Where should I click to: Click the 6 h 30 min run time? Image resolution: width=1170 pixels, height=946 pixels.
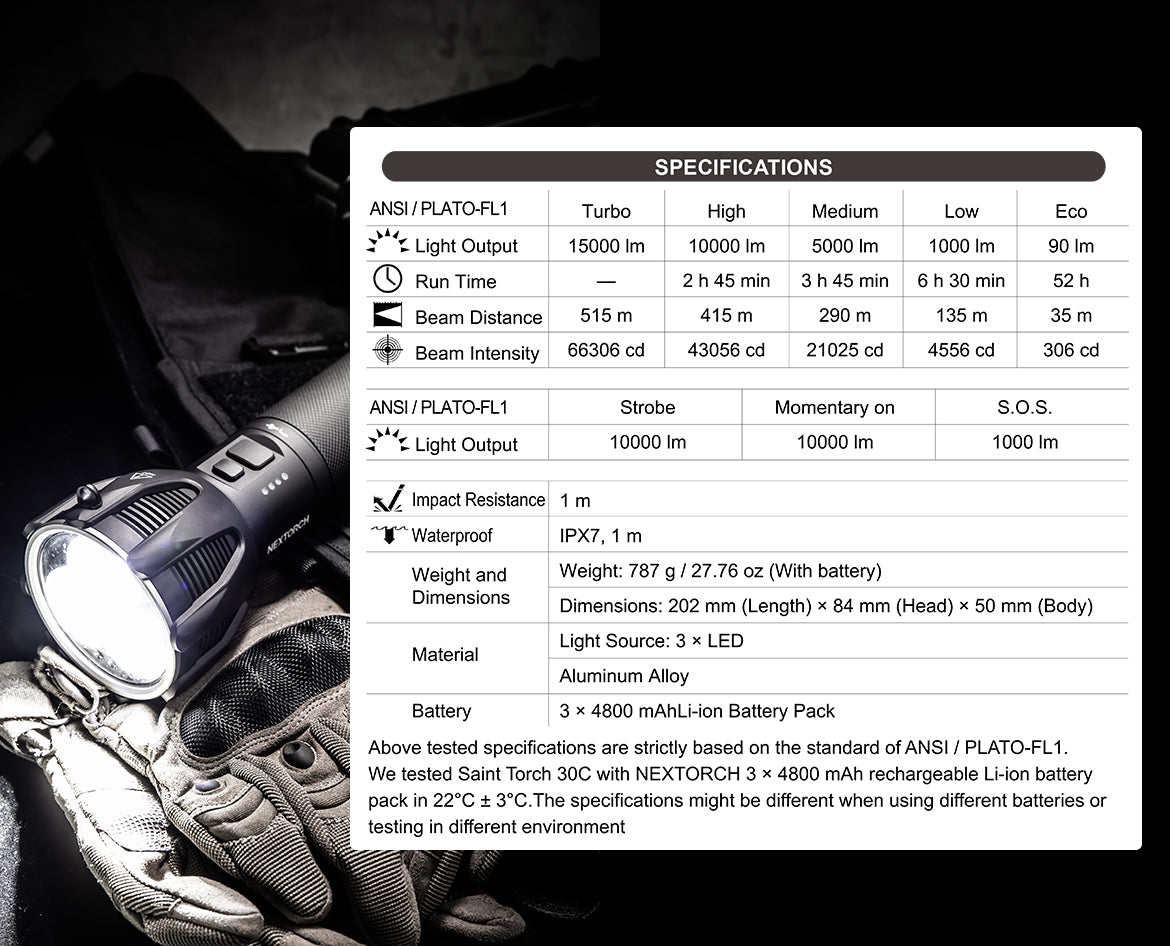[x=961, y=281]
